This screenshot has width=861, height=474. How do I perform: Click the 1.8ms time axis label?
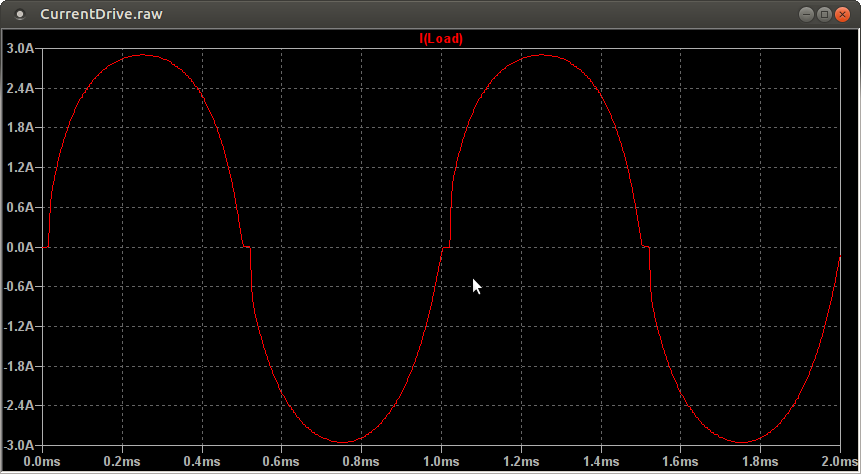click(x=761, y=459)
